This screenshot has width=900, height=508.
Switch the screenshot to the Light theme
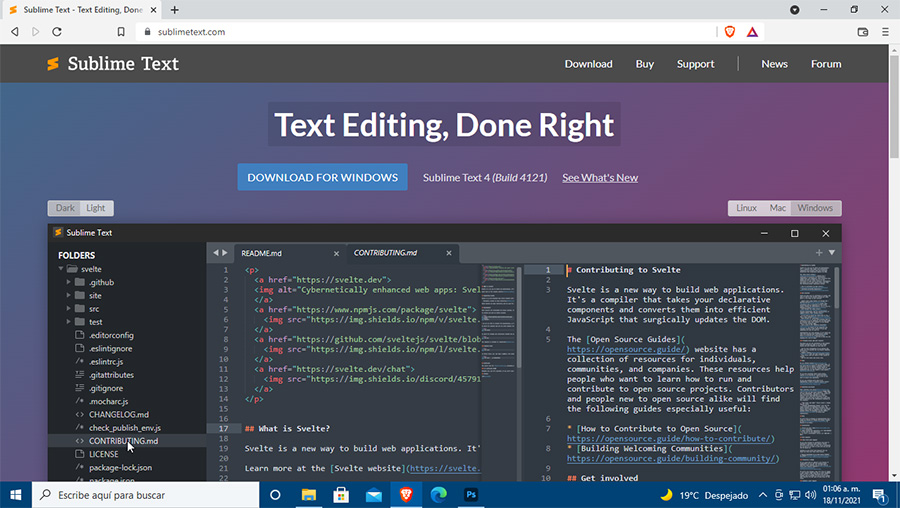tap(96, 208)
